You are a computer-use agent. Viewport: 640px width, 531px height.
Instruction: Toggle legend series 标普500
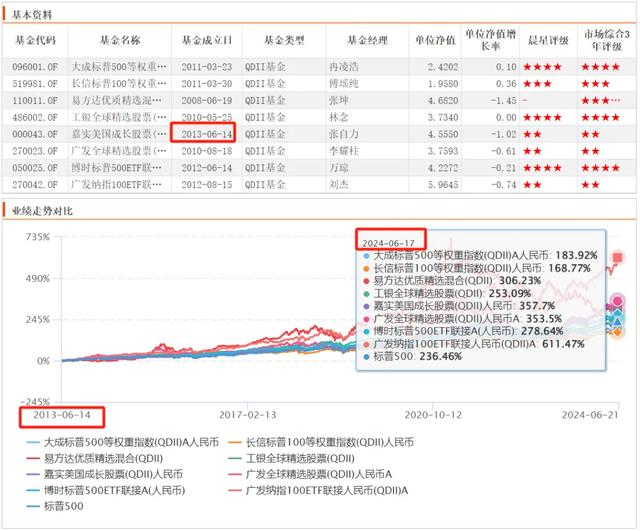tap(54, 506)
